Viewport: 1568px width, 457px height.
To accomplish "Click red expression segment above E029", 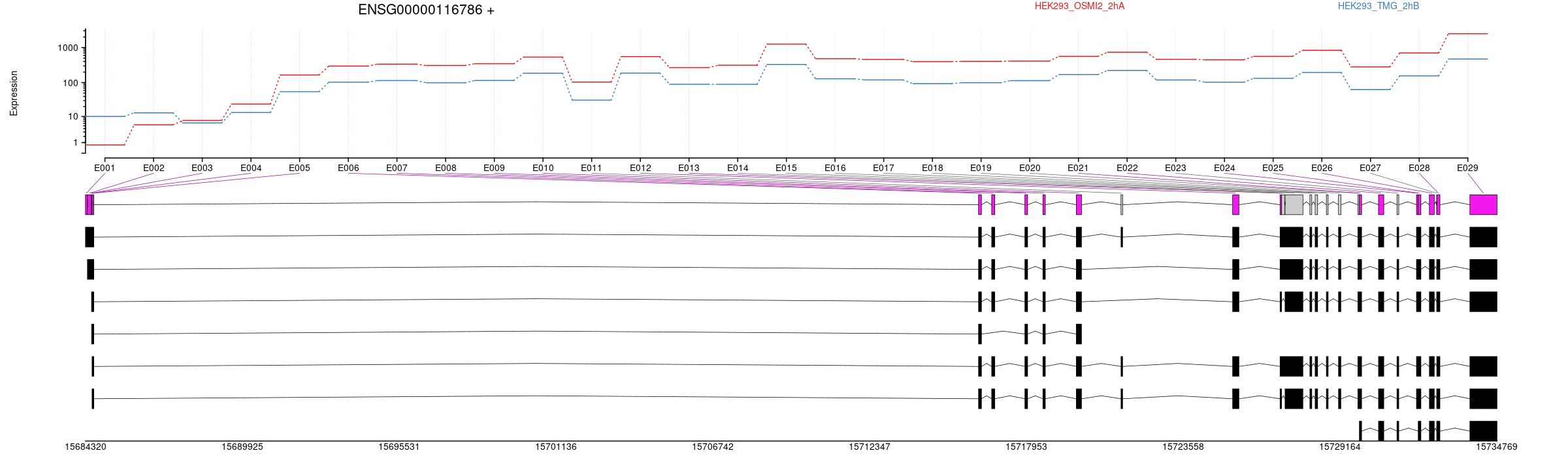I will click(x=1467, y=33).
